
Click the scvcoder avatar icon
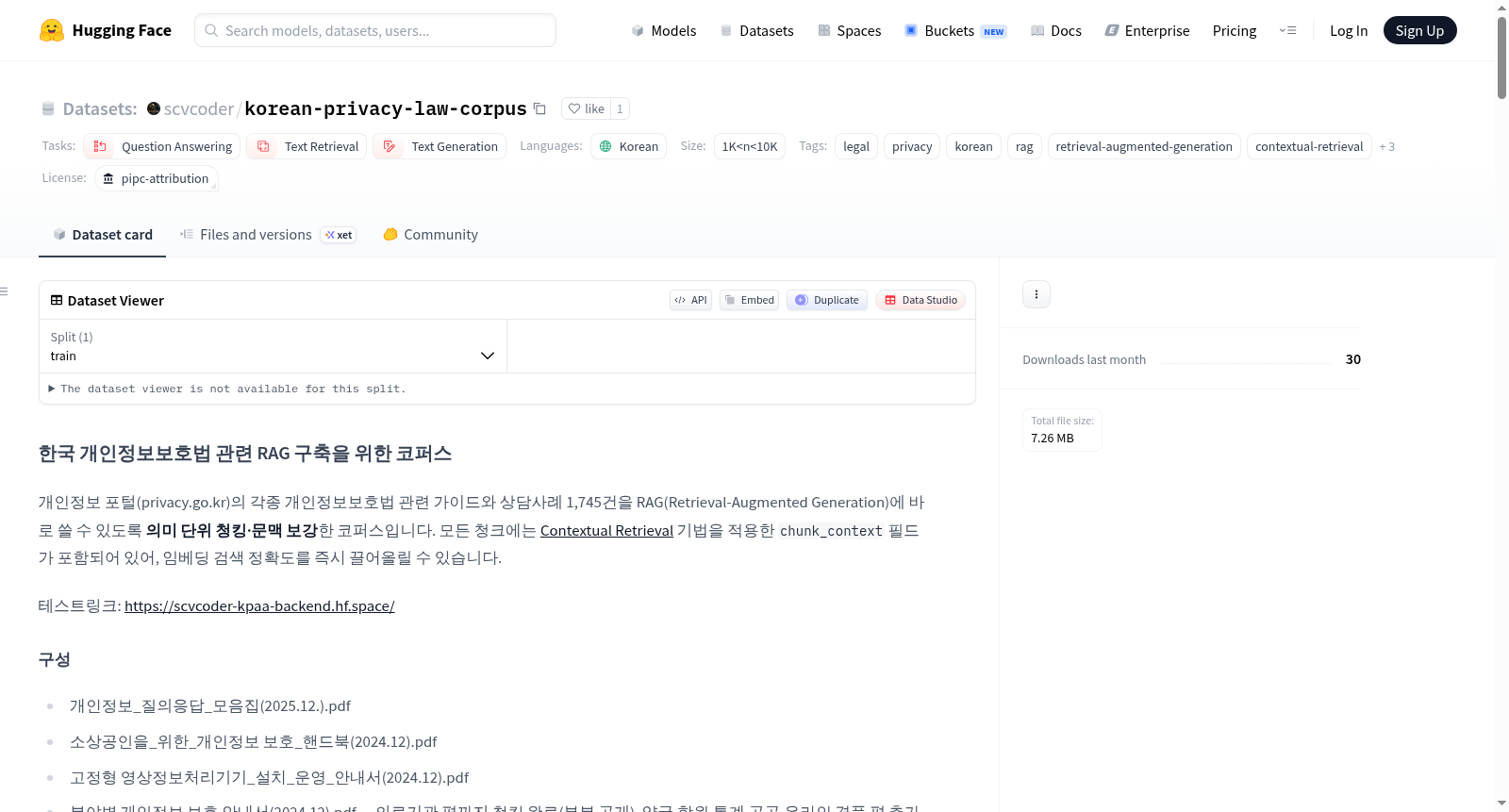154,108
